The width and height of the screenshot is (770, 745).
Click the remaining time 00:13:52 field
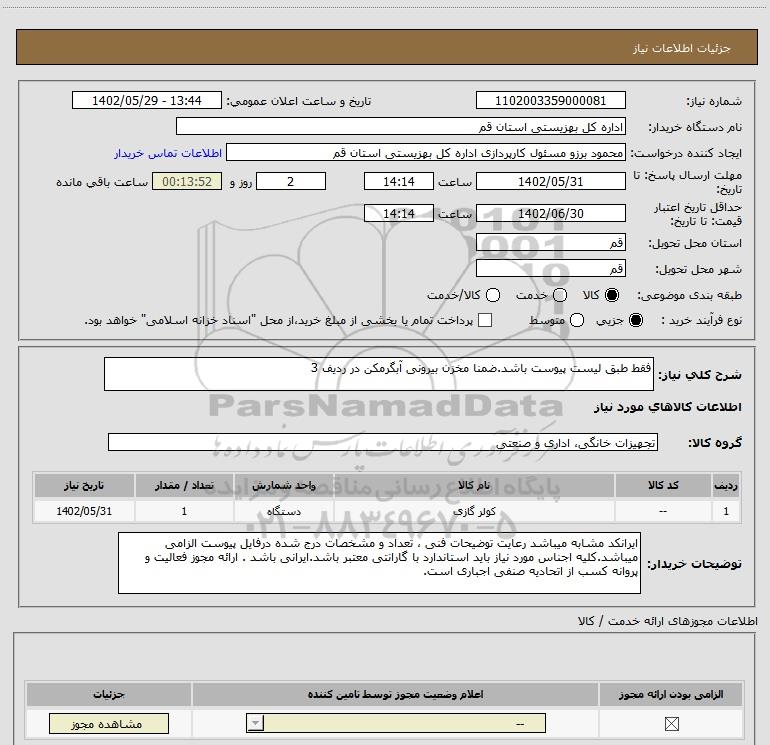tap(187, 181)
